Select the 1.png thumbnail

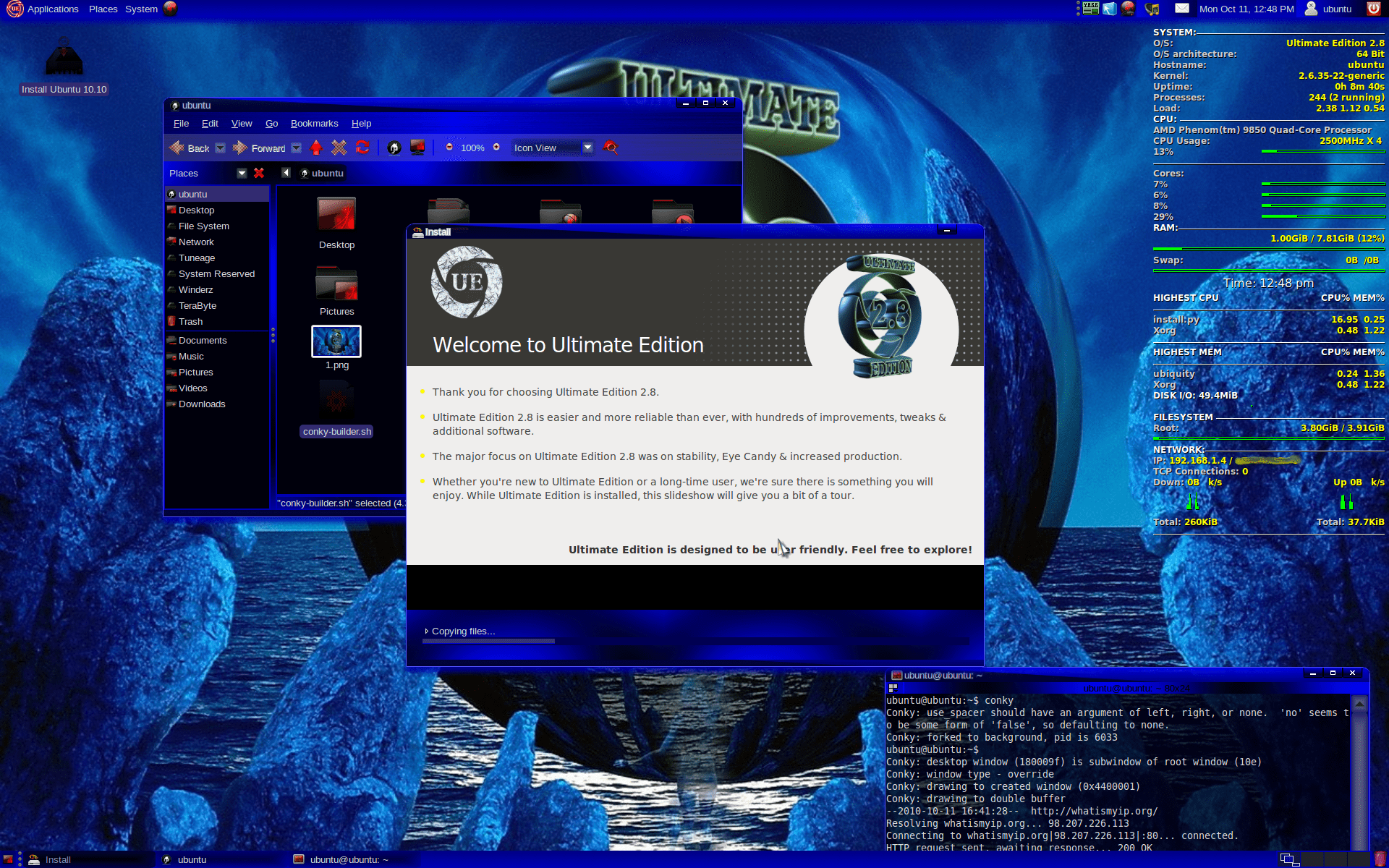coord(336,341)
